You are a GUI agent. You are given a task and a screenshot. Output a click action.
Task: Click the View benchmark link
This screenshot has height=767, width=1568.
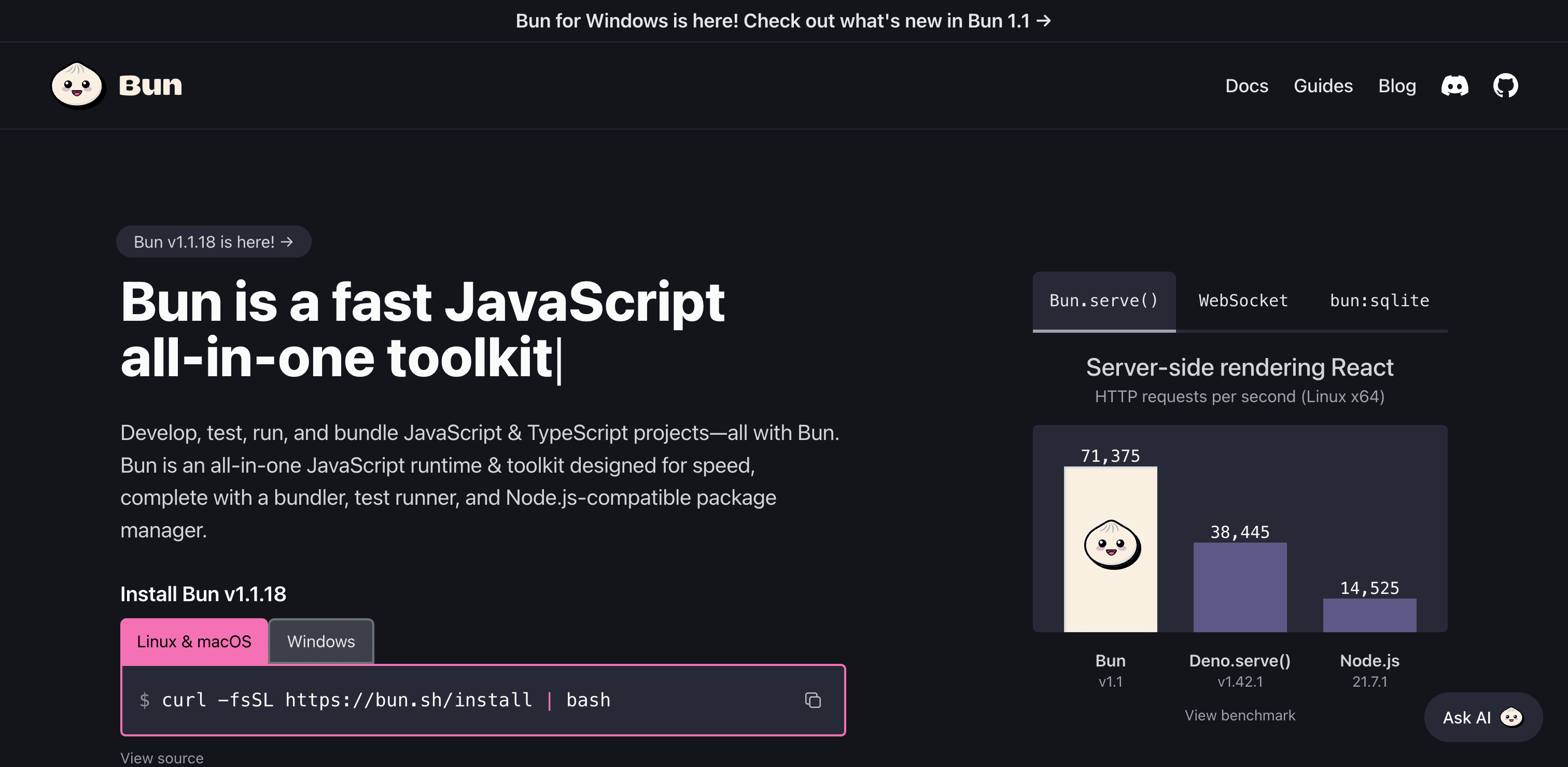click(x=1239, y=715)
